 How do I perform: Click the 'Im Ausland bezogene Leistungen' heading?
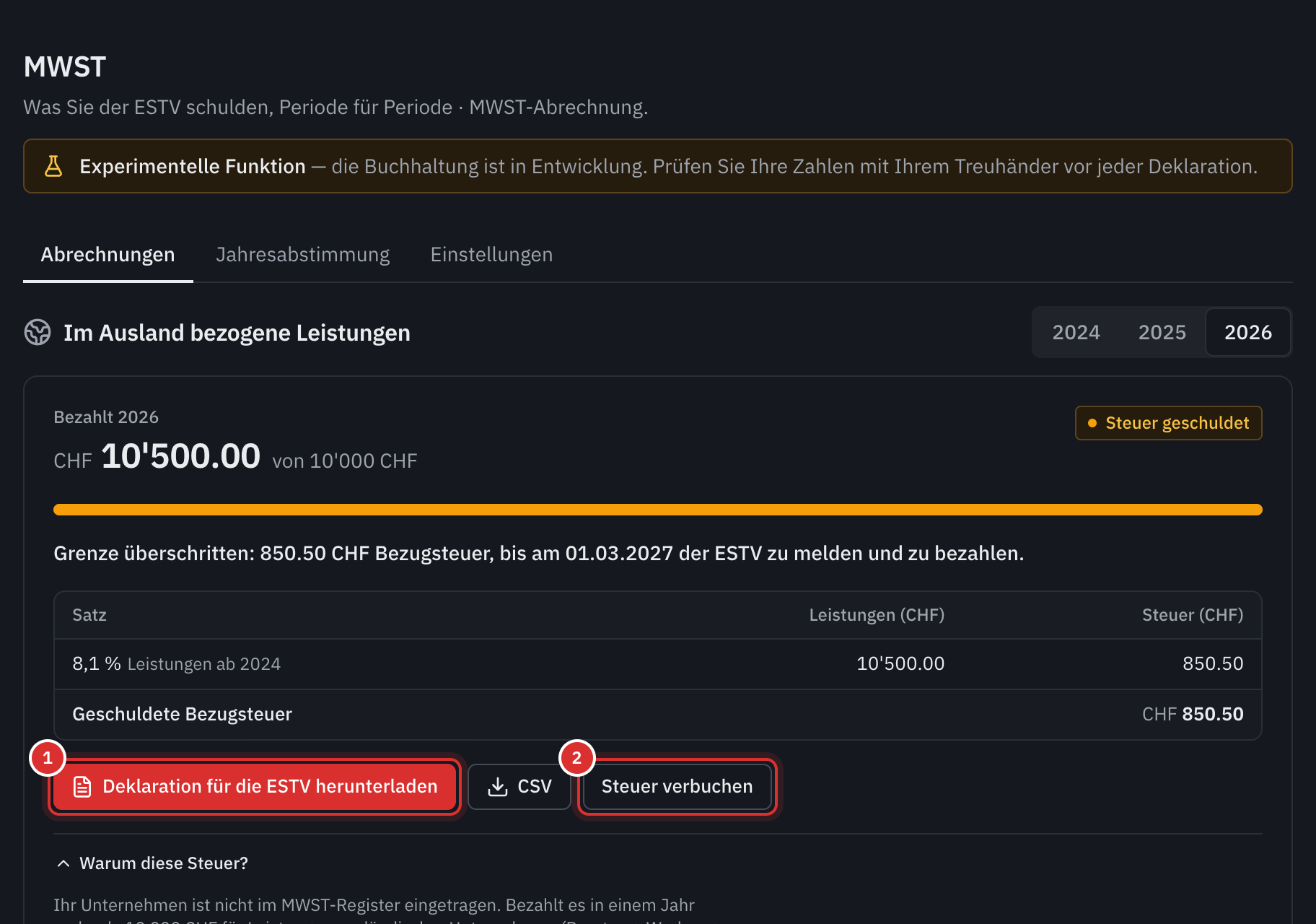pyautogui.click(x=237, y=333)
